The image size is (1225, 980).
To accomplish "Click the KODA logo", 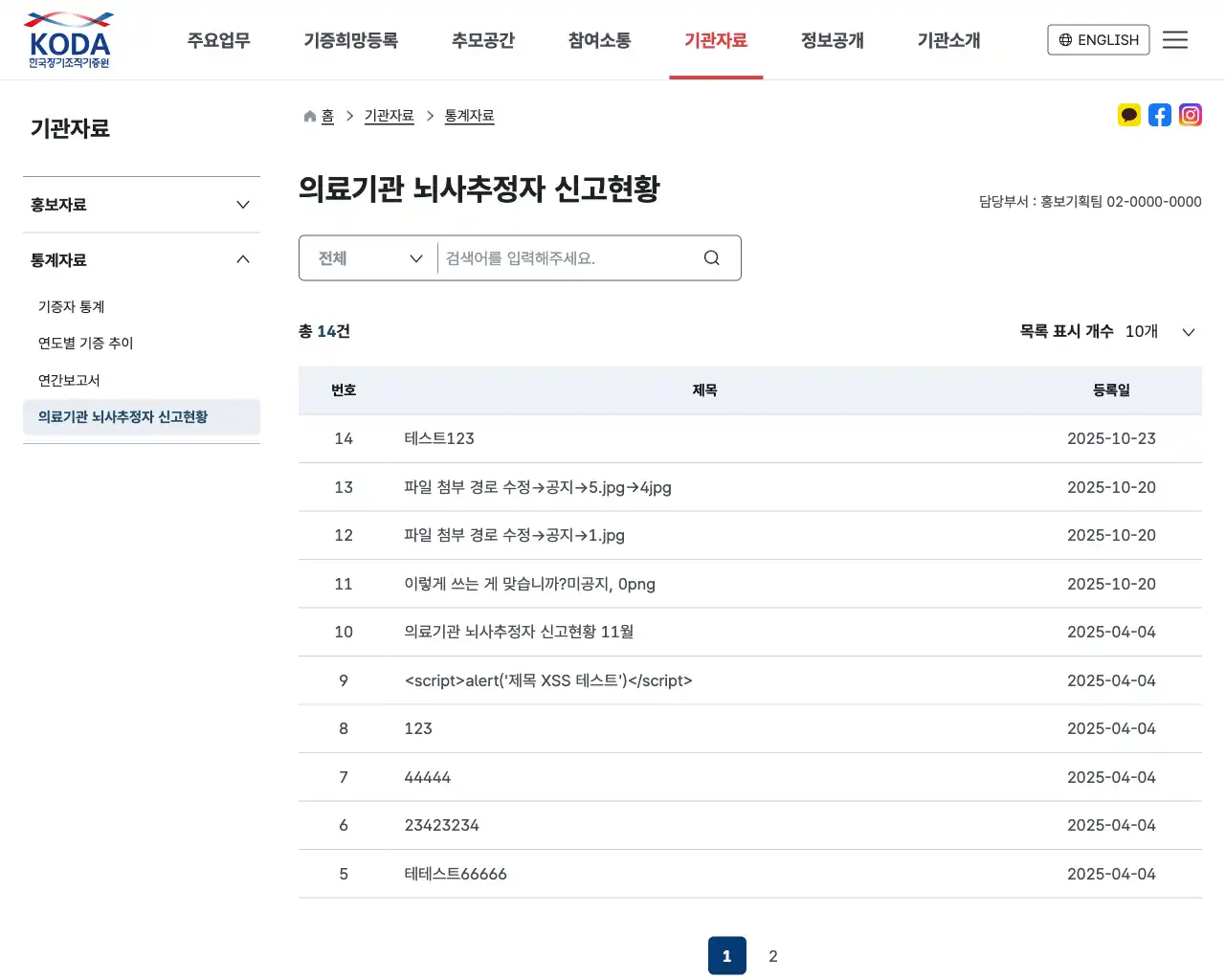I will click(68, 39).
